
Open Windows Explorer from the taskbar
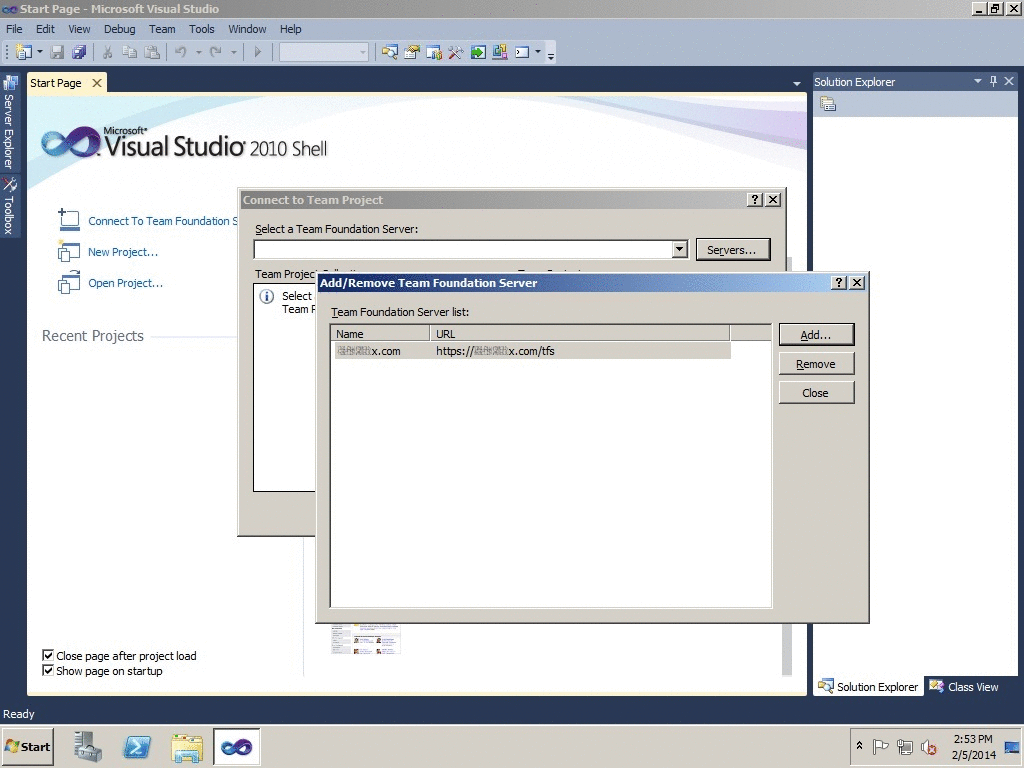click(187, 747)
